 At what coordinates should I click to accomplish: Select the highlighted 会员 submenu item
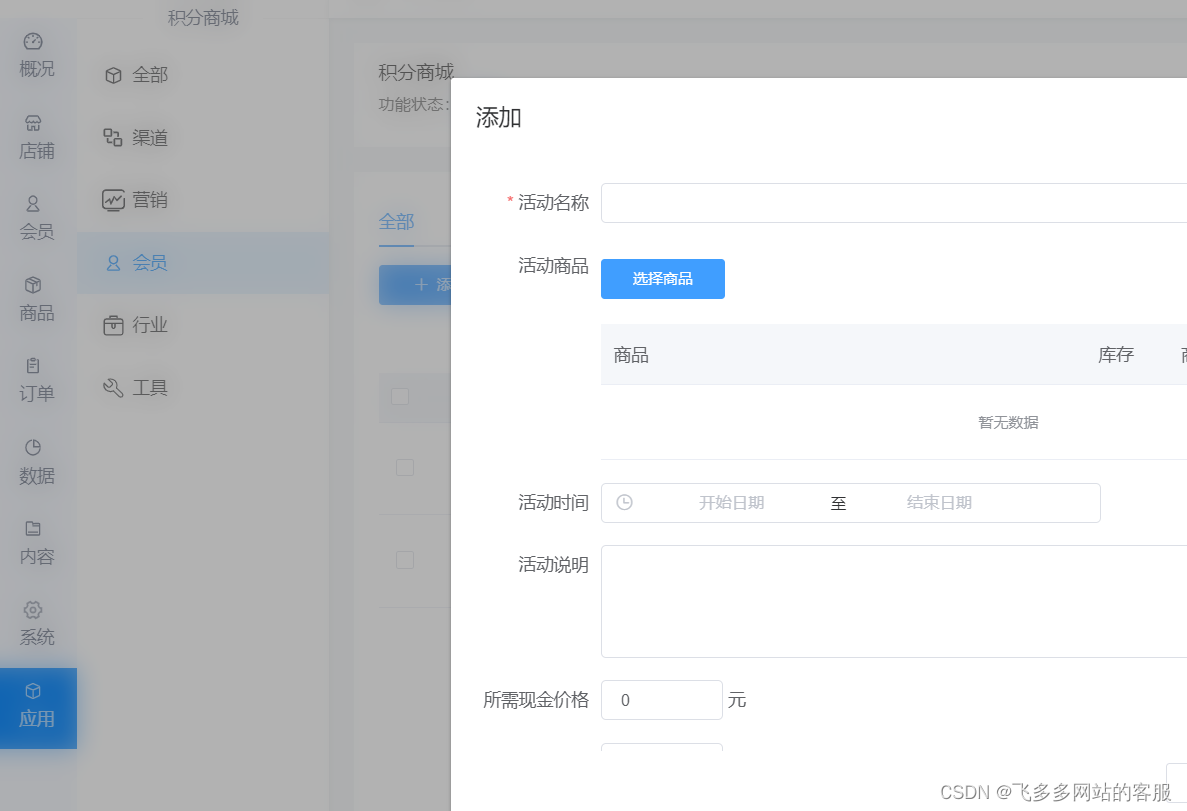click(x=203, y=263)
